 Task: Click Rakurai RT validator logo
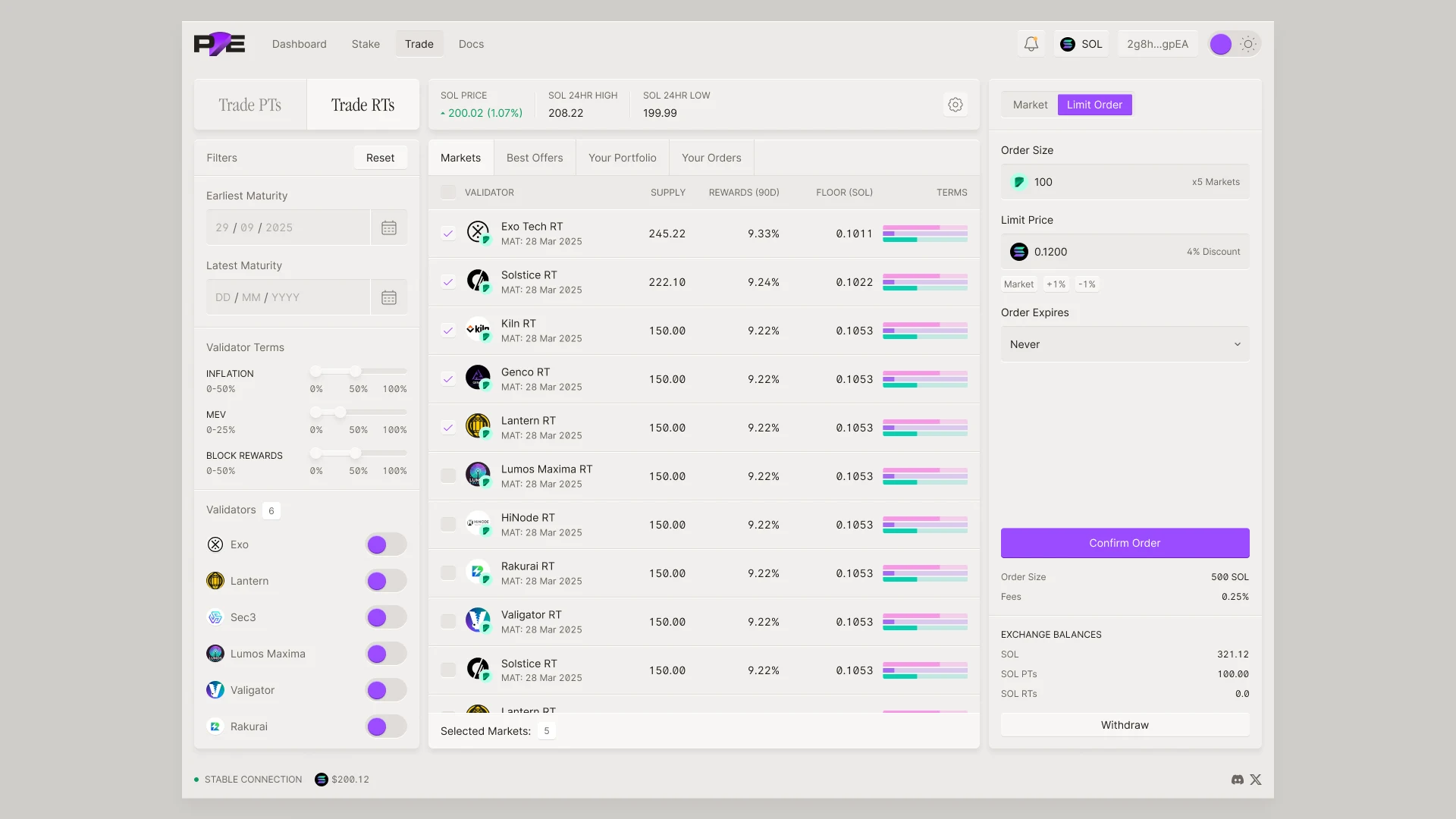tap(478, 572)
